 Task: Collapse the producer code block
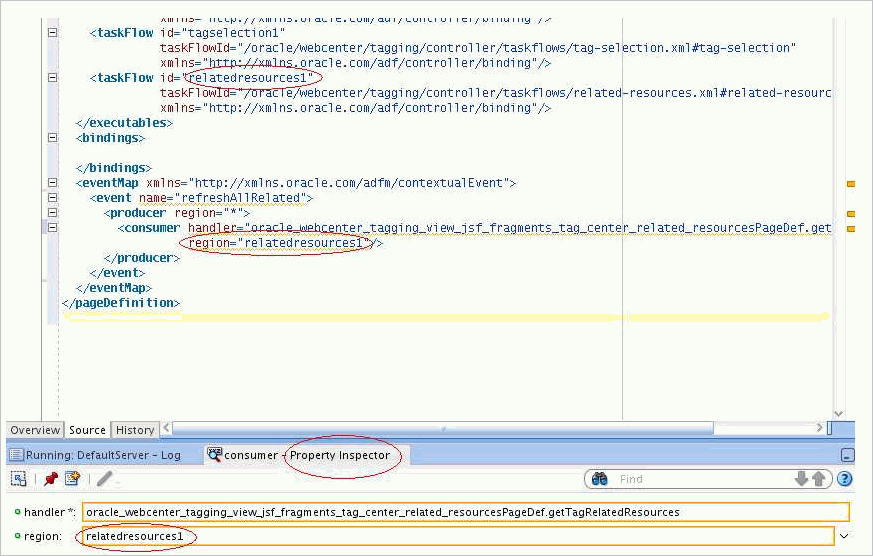tap(52, 213)
